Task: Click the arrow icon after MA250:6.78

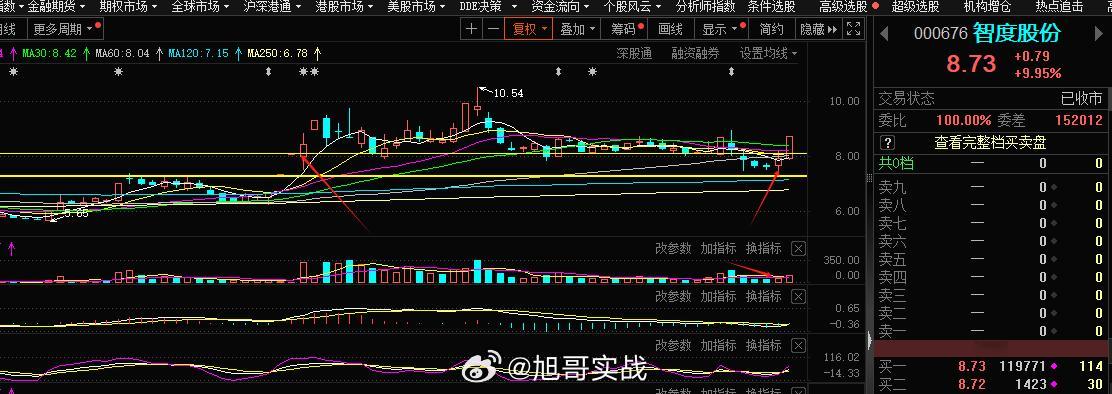Action: click(318, 53)
